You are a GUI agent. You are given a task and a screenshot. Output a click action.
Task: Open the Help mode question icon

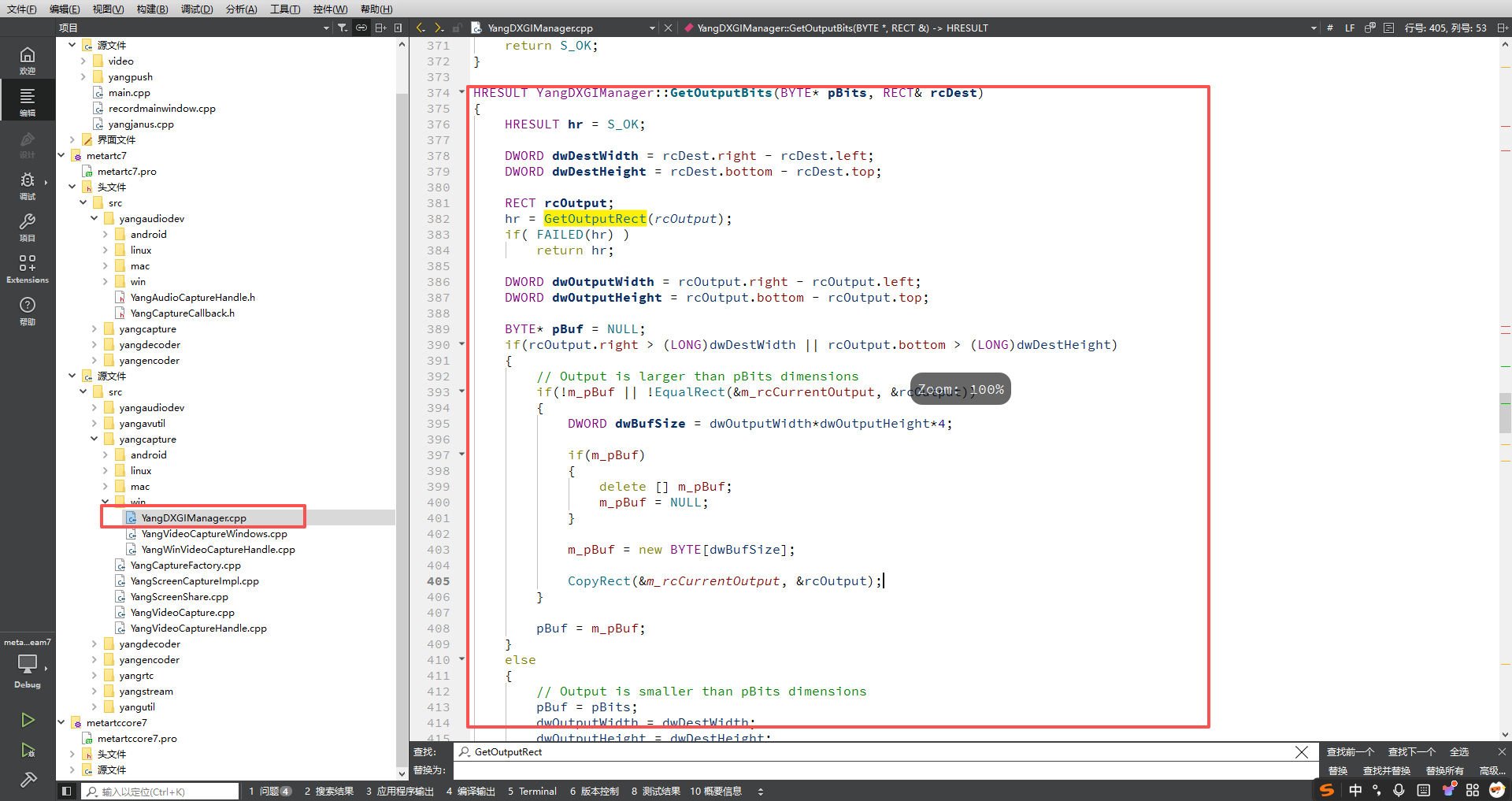pos(28,310)
